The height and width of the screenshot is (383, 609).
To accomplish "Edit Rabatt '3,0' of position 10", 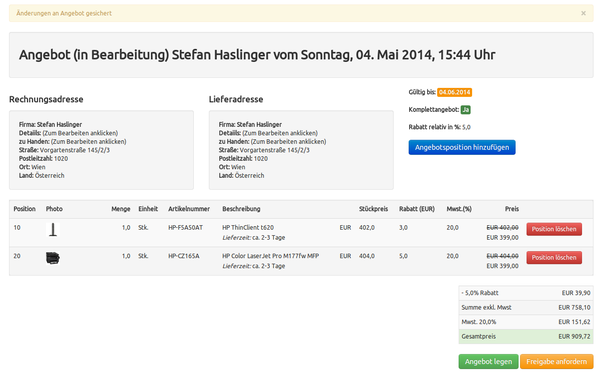I will (x=403, y=228).
